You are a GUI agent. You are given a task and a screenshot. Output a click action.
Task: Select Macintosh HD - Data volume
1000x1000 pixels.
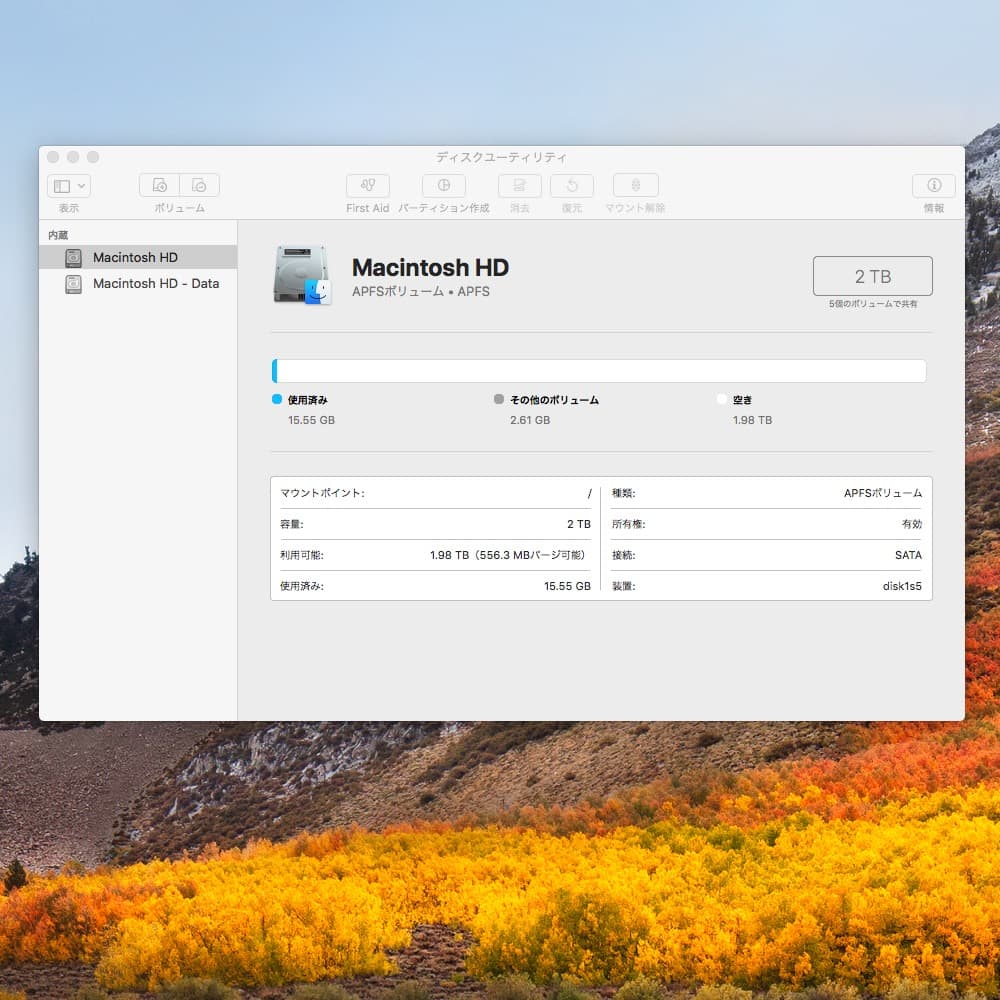(x=155, y=283)
